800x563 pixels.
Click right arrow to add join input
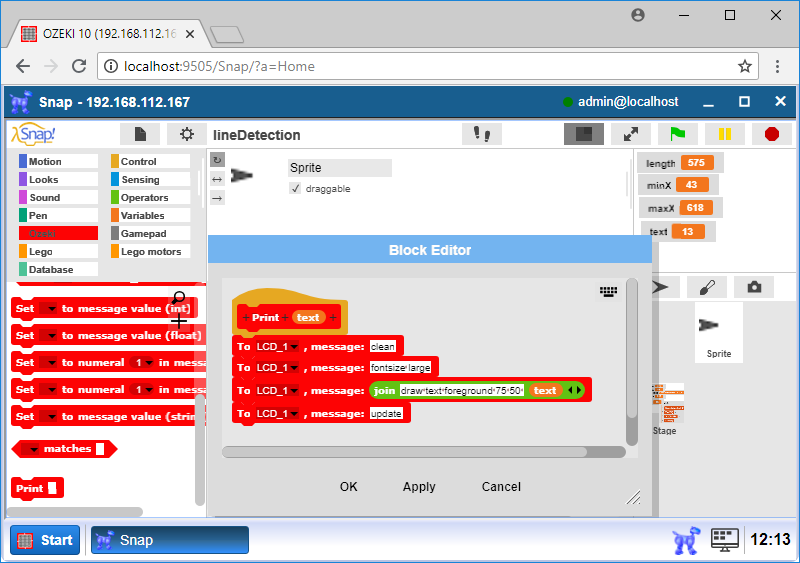[579, 390]
